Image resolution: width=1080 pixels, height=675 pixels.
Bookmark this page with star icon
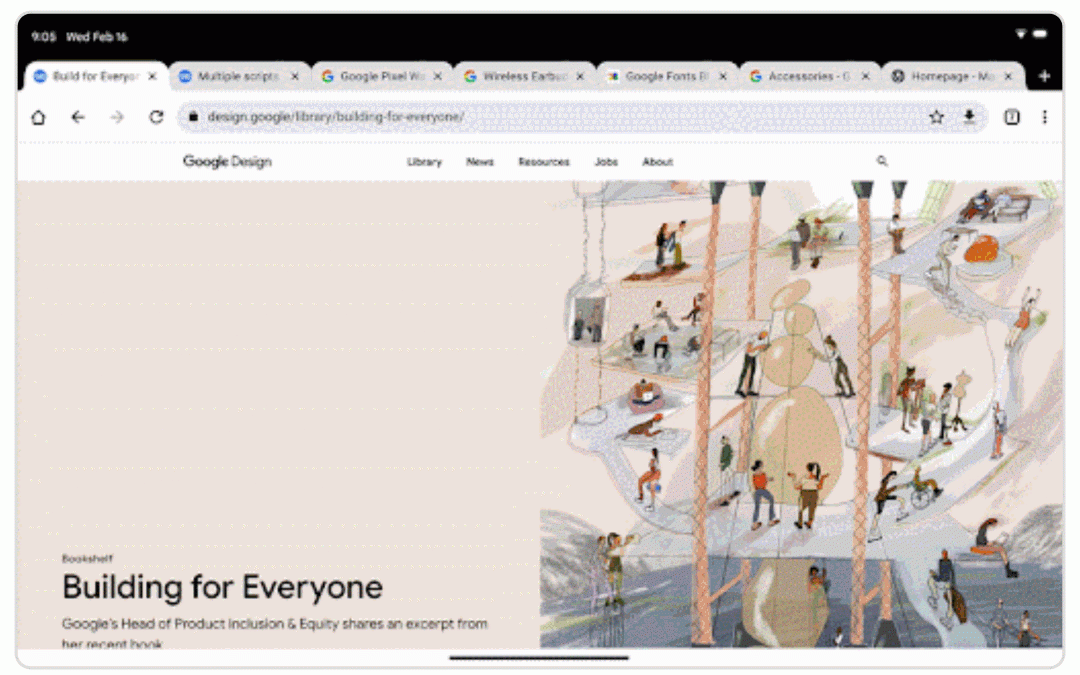click(x=936, y=117)
